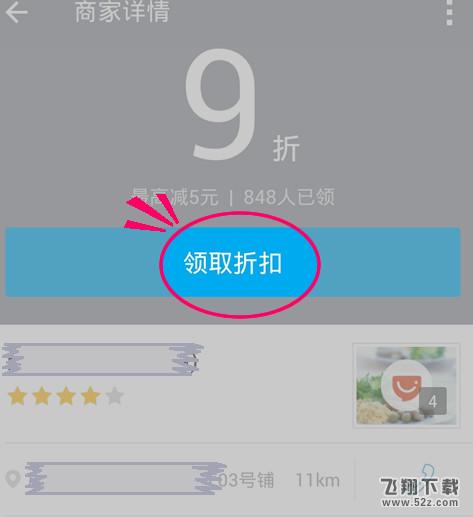Viewport: 473px width, 517px height.
Task: Tap the 领取折扣 button
Action: pyautogui.click(x=233, y=262)
